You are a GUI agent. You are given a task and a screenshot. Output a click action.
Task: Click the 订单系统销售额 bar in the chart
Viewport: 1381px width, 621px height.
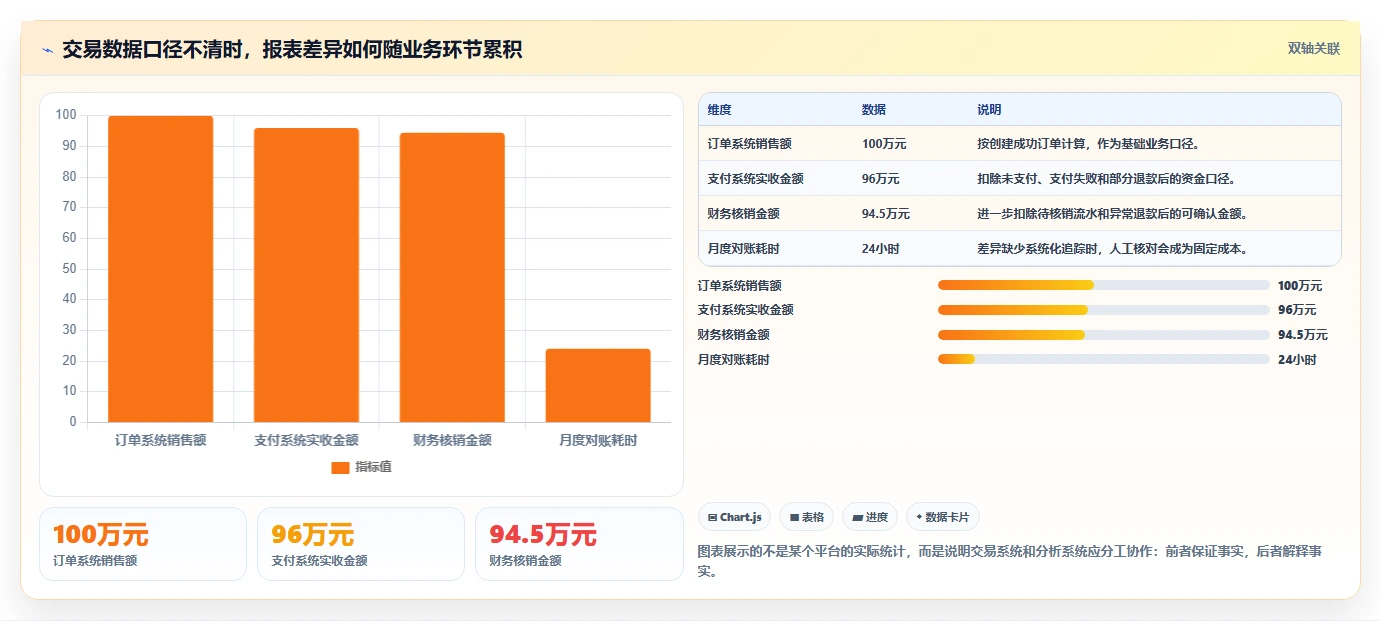pos(160,269)
